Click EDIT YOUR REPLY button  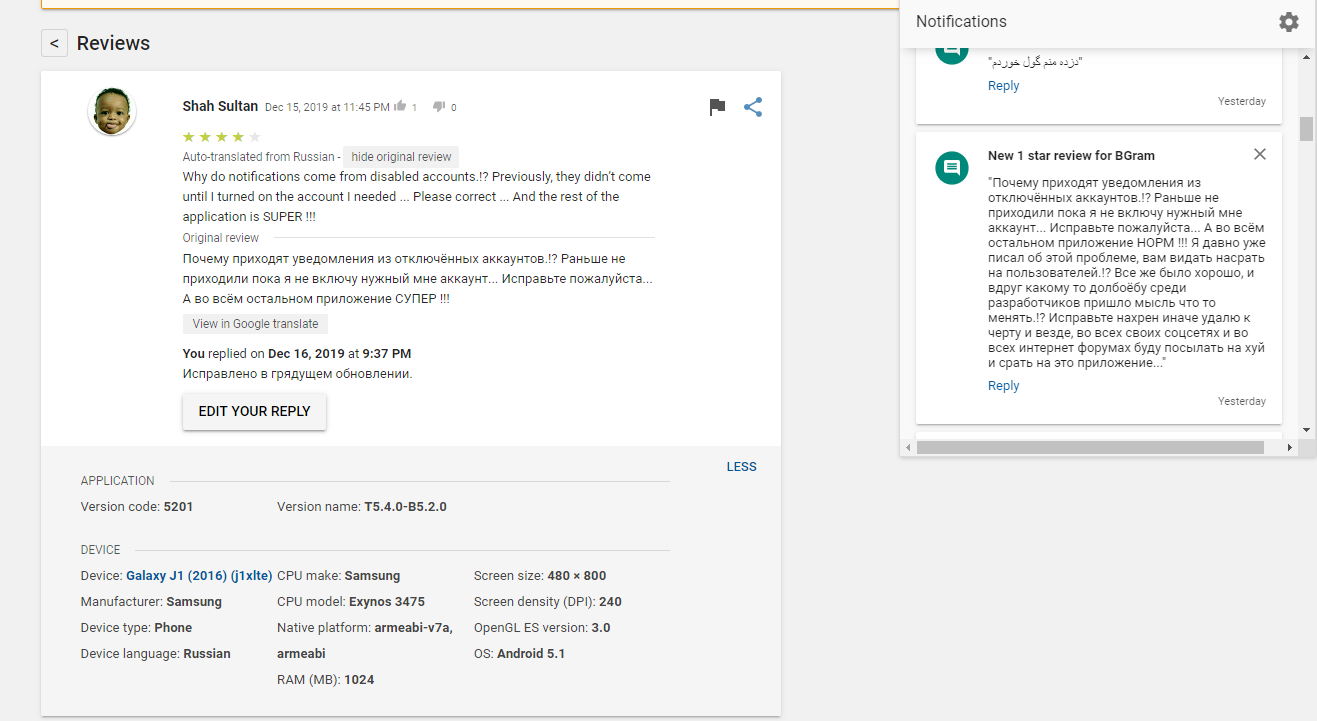tap(254, 411)
